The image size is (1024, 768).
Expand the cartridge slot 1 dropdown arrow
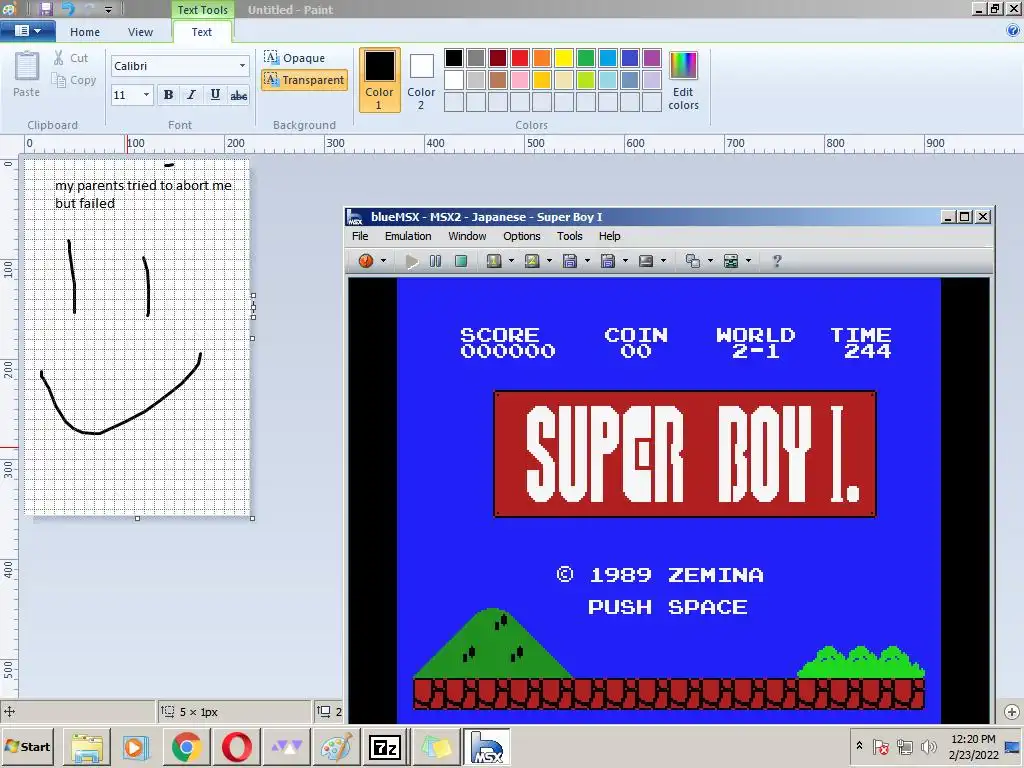pyautogui.click(x=511, y=261)
